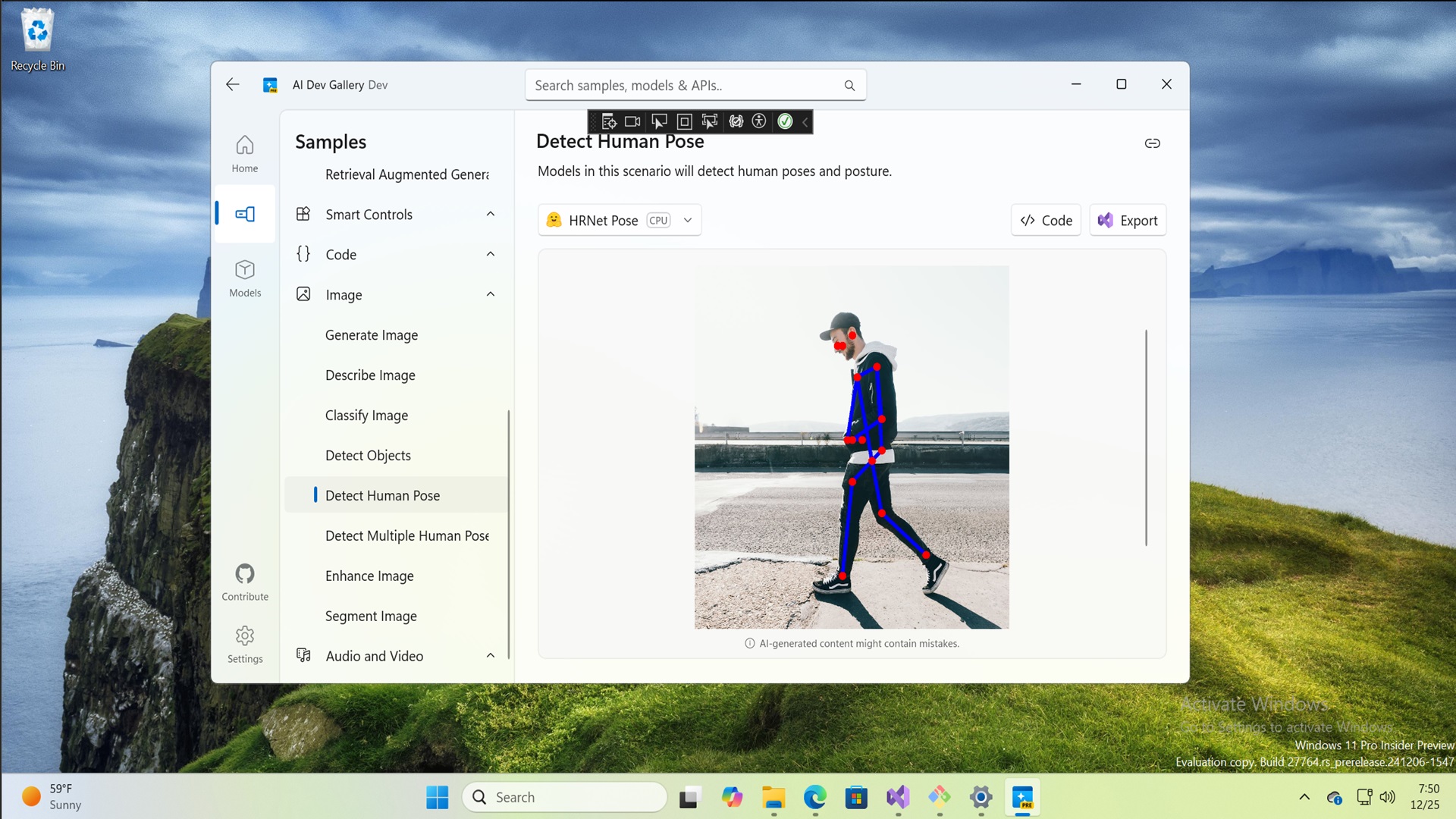Collapse the floating toolbar with its chevron
1456x819 pixels.
tap(805, 121)
